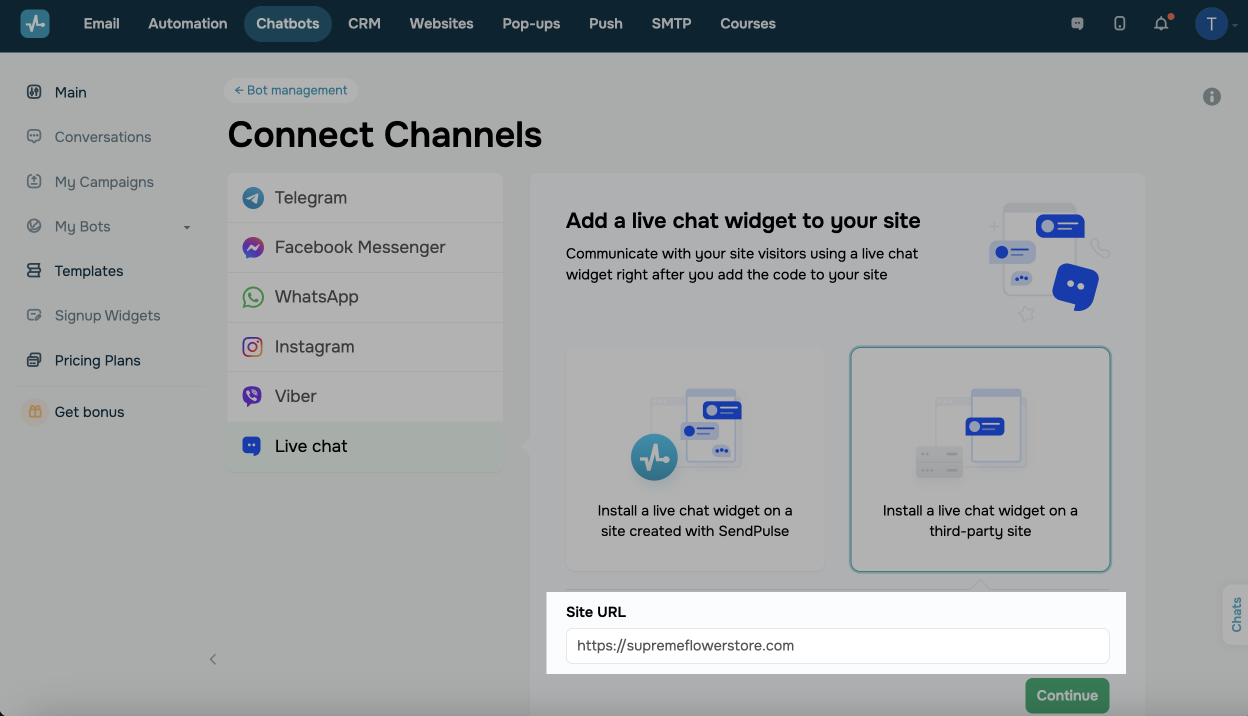1248x716 pixels.
Task: Select the WhatsApp channel icon
Action: point(253,297)
